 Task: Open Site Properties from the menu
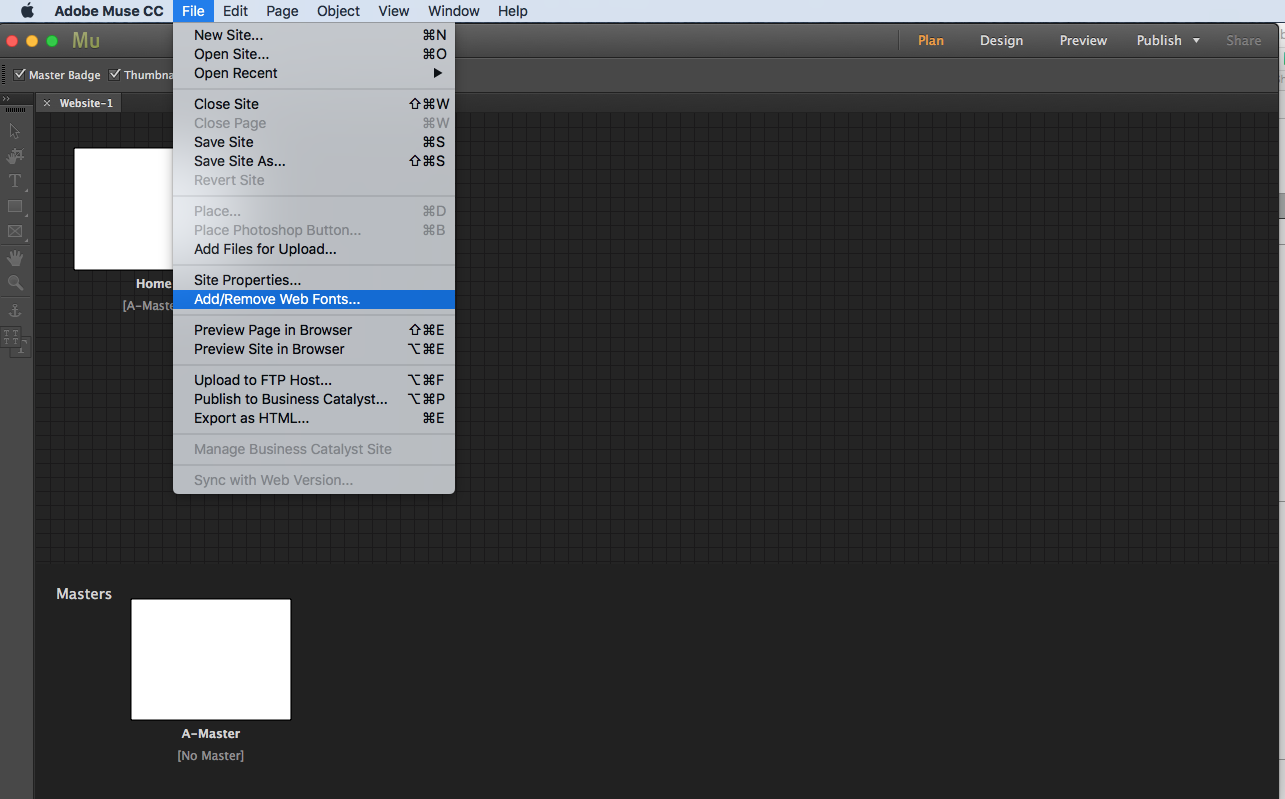point(314,280)
